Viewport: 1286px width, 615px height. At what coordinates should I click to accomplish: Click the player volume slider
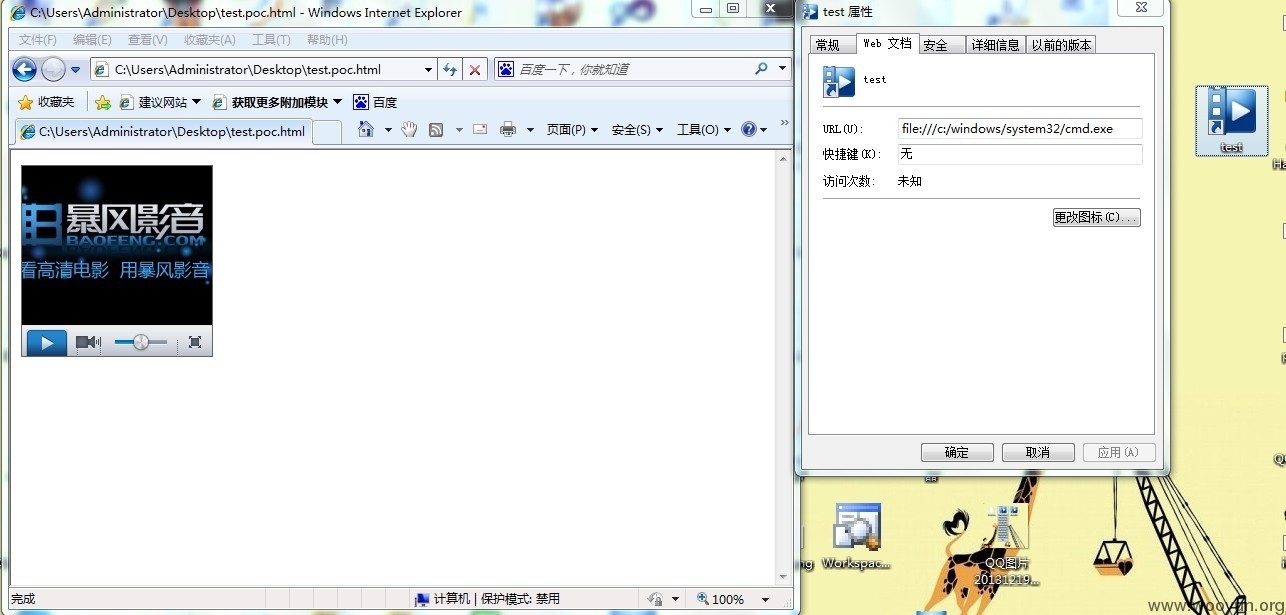(x=141, y=342)
